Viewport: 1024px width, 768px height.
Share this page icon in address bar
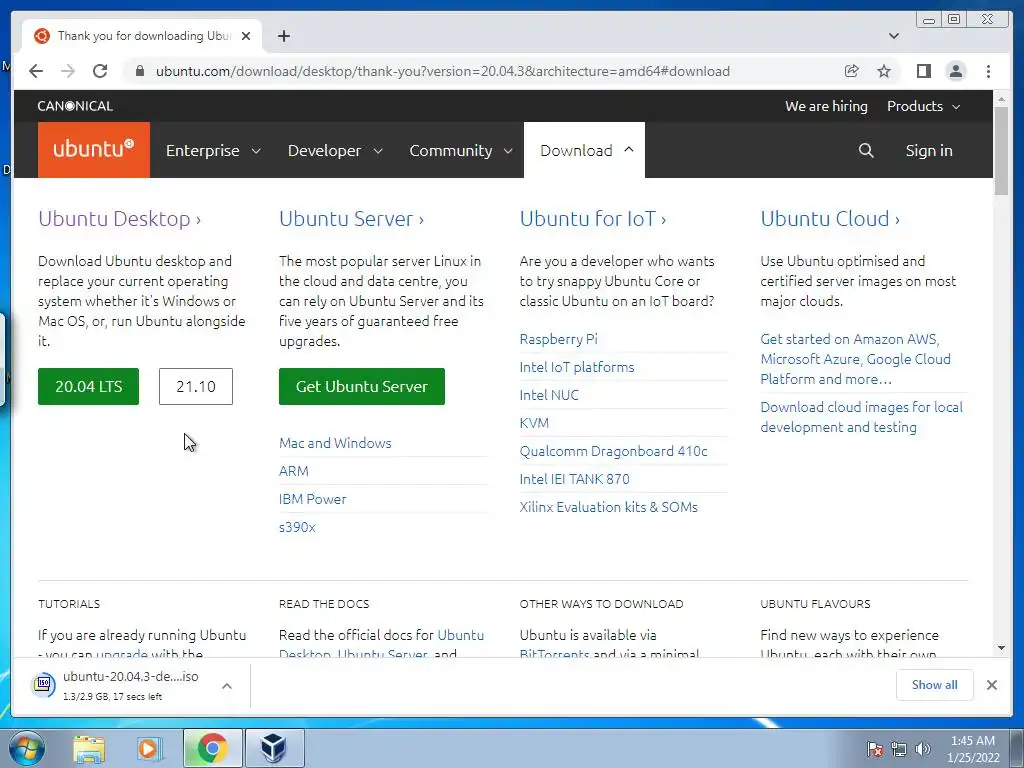tap(852, 71)
